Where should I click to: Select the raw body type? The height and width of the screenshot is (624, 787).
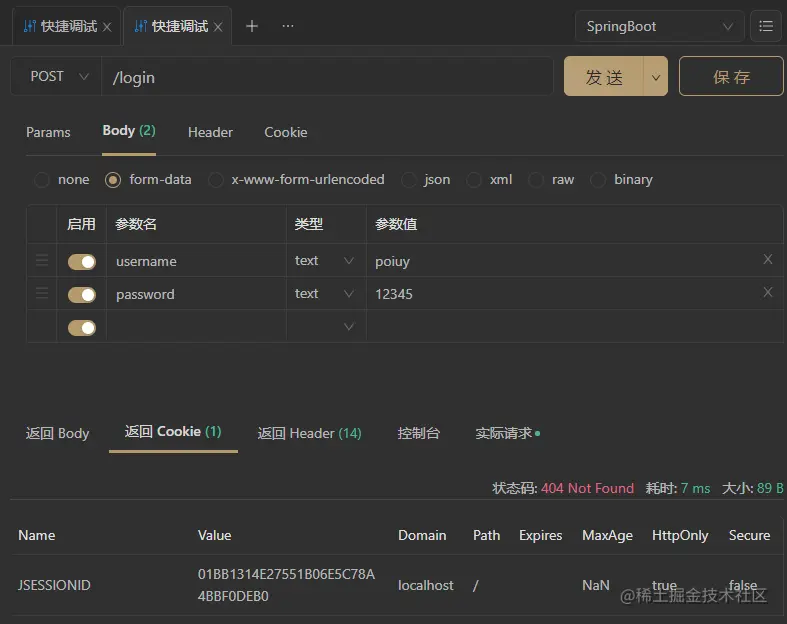click(x=536, y=180)
